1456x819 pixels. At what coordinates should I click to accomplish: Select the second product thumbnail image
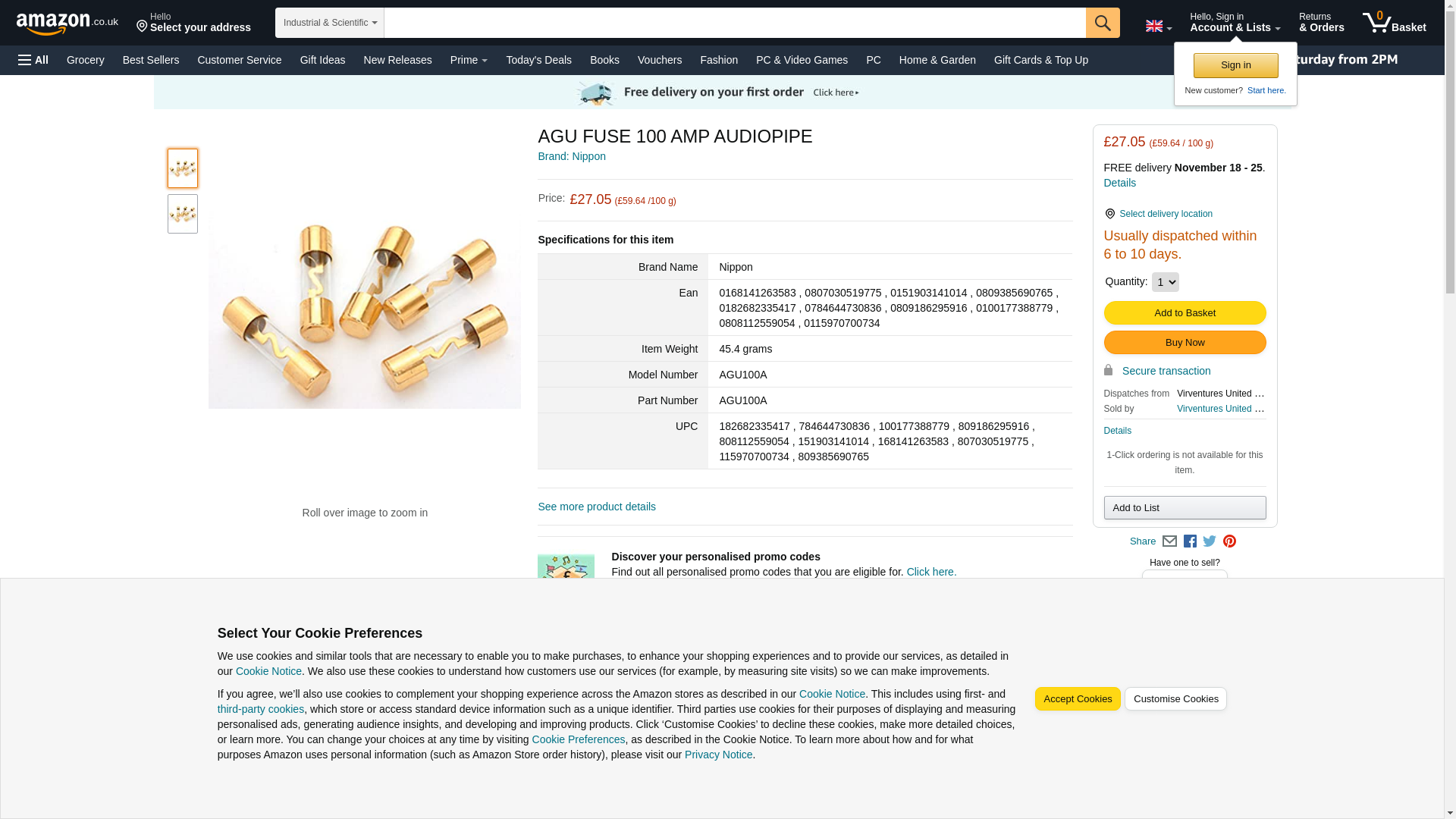click(183, 214)
